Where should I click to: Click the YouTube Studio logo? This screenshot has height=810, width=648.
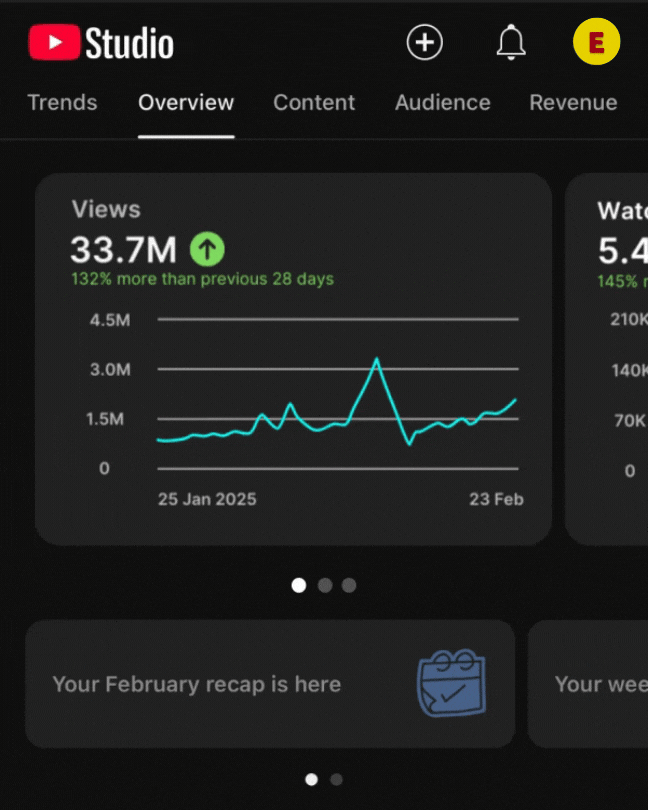(x=101, y=42)
